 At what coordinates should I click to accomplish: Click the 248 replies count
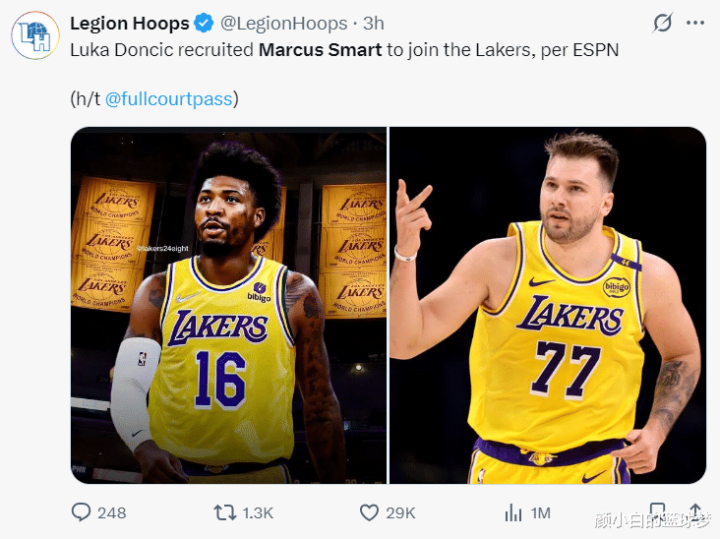coord(112,512)
